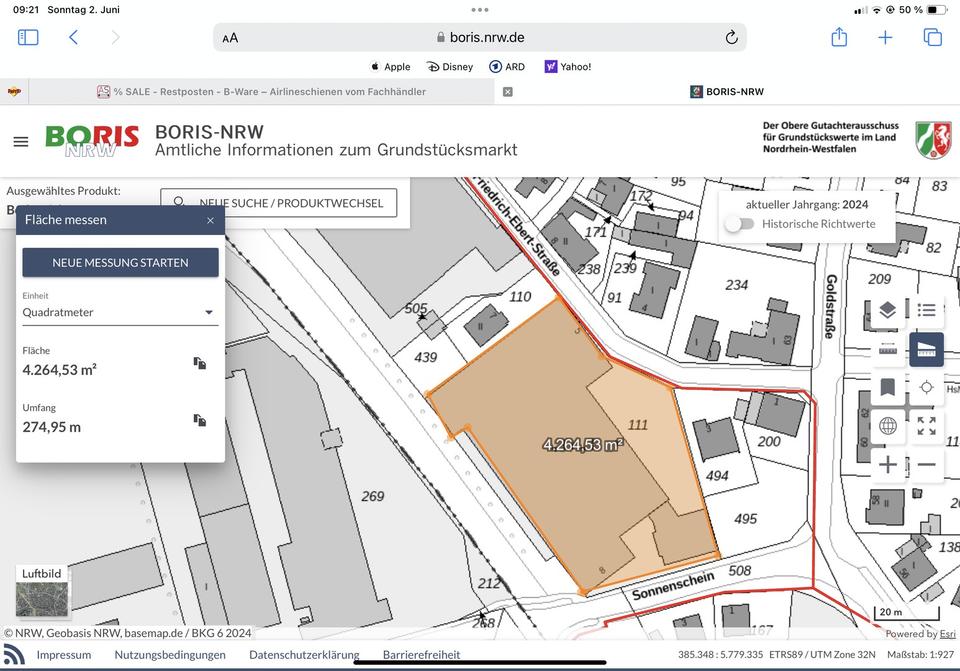This screenshot has height=671, width=960.
Task: Open the Quadratmeter unit dropdown
Action: (x=119, y=311)
